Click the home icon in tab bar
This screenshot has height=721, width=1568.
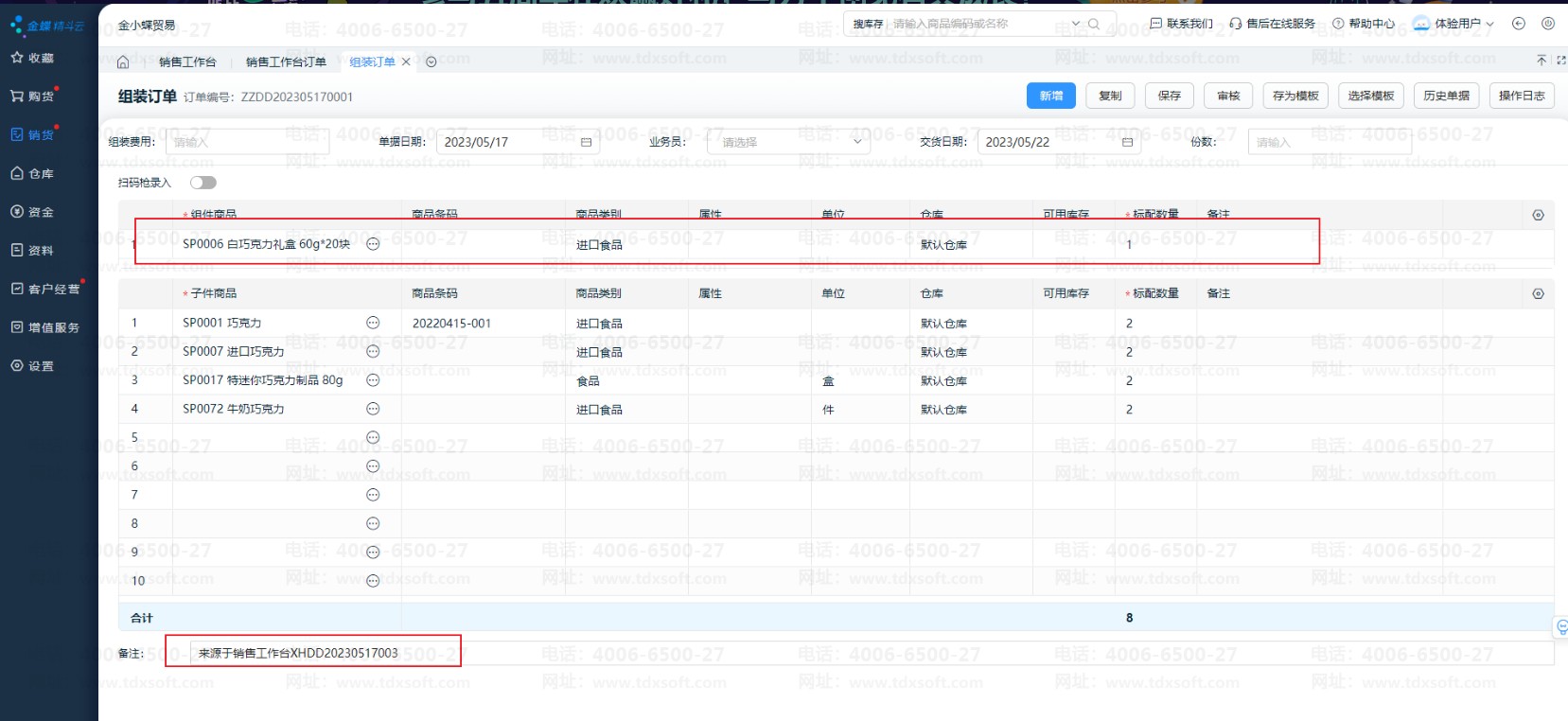tap(123, 62)
